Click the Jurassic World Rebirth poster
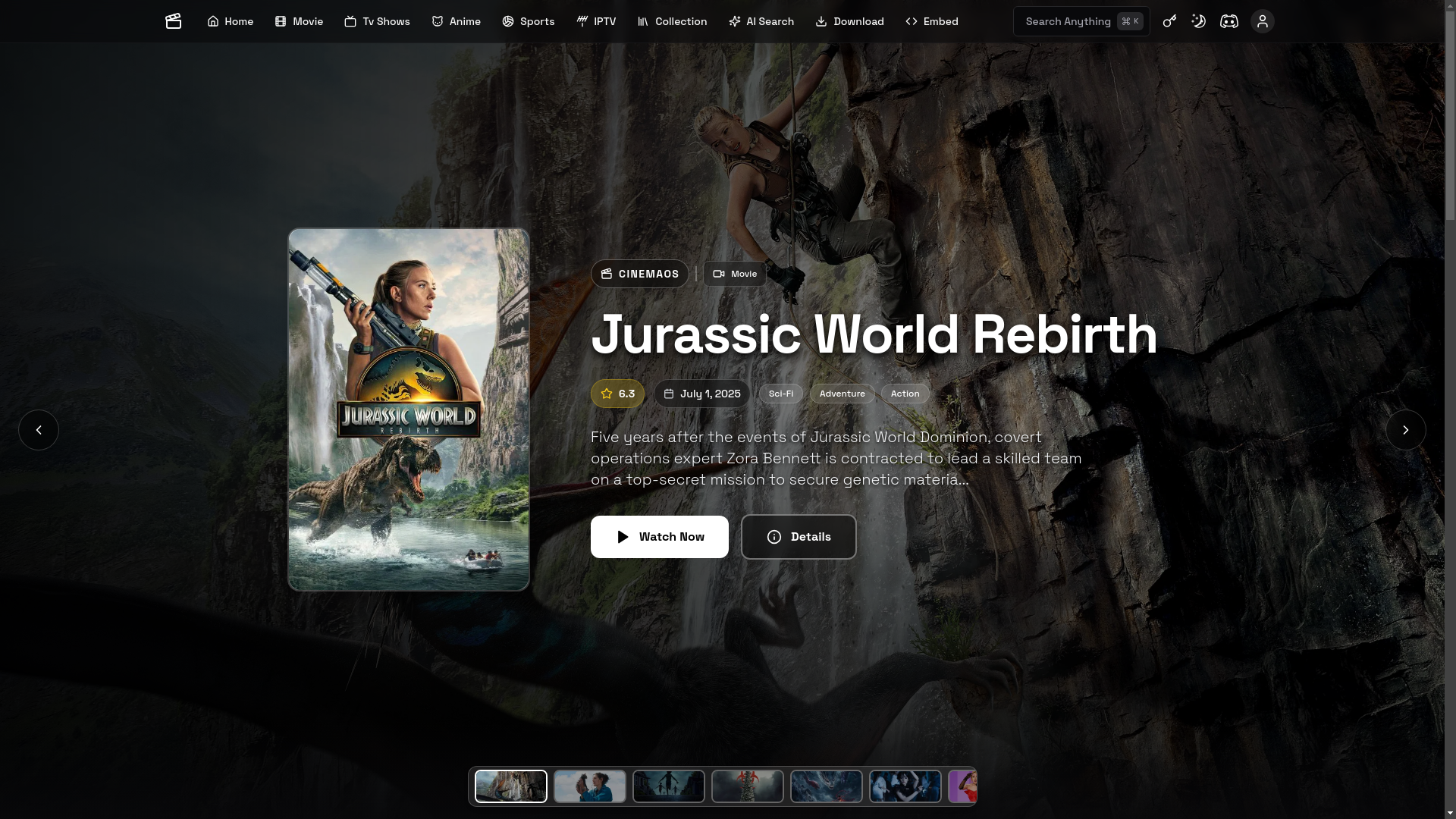This screenshot has width=1456, height=819. 409,409
